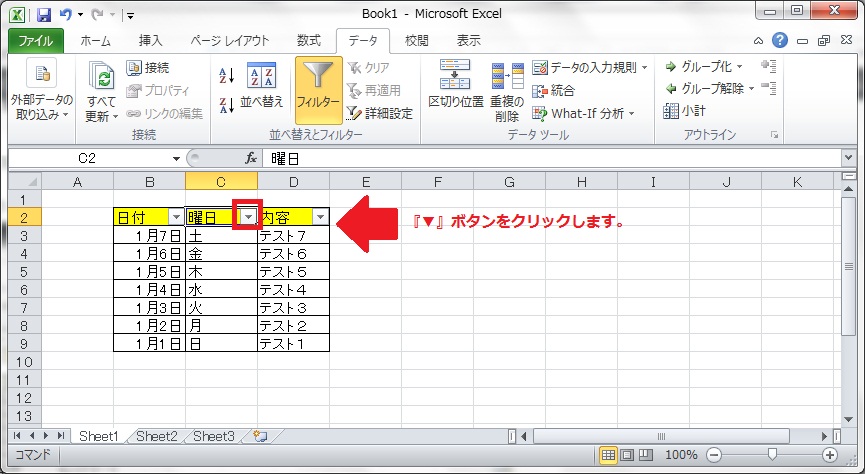Image resolution: width=865 pixels, height=474 pixels.
Task: Select the cell containing テスト1
Action: pos(293,344)
